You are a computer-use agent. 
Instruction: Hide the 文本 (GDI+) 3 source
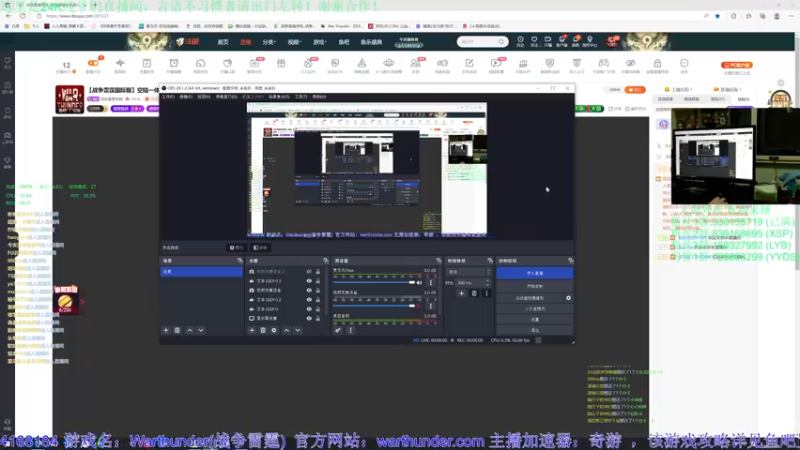click(x=309, y=281)
